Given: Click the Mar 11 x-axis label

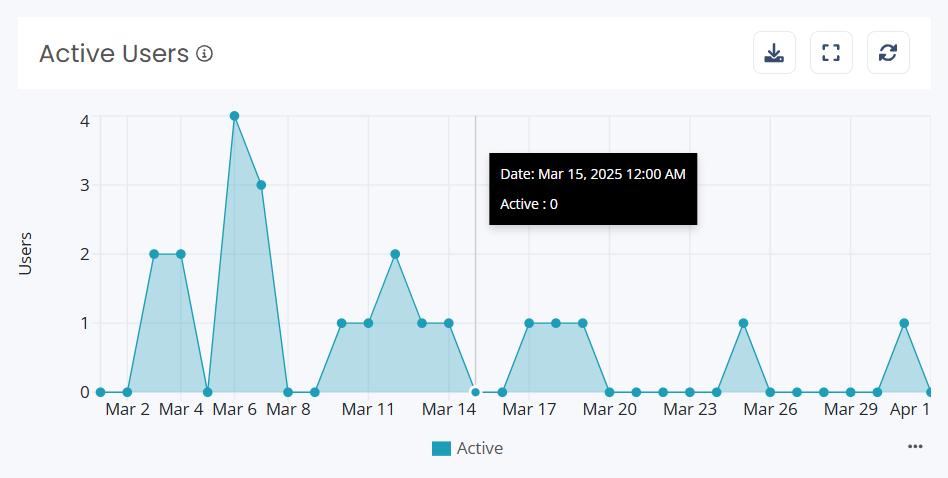Looking at the screenshot, I should tap(368, 410).
